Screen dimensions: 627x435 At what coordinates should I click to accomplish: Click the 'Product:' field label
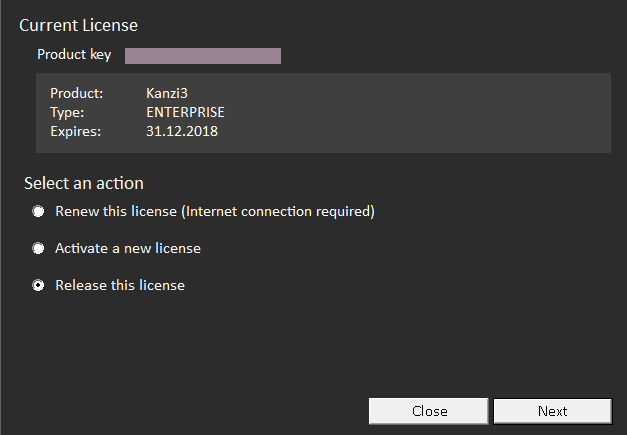(x=76, y=94)
